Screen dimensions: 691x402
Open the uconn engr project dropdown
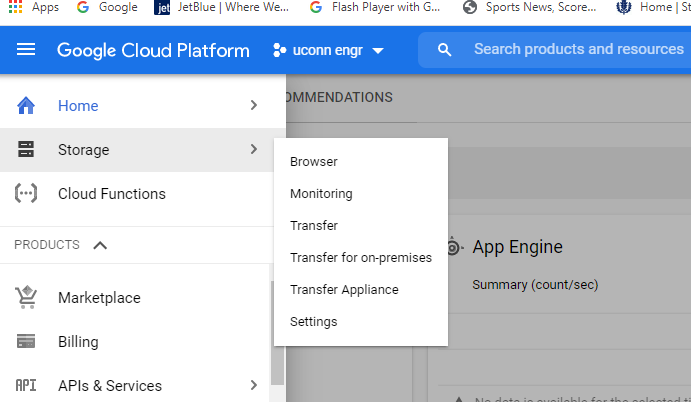(328, 50)
